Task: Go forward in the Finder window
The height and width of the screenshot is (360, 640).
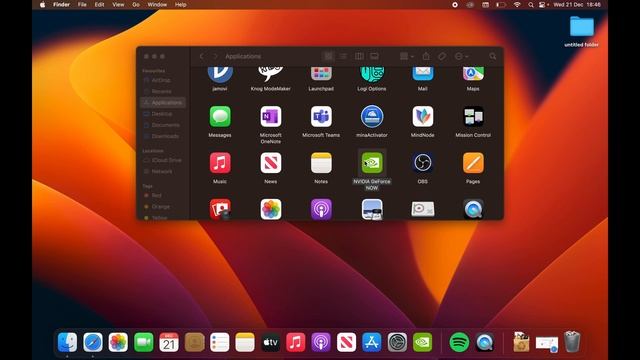Action: [215, 56]
